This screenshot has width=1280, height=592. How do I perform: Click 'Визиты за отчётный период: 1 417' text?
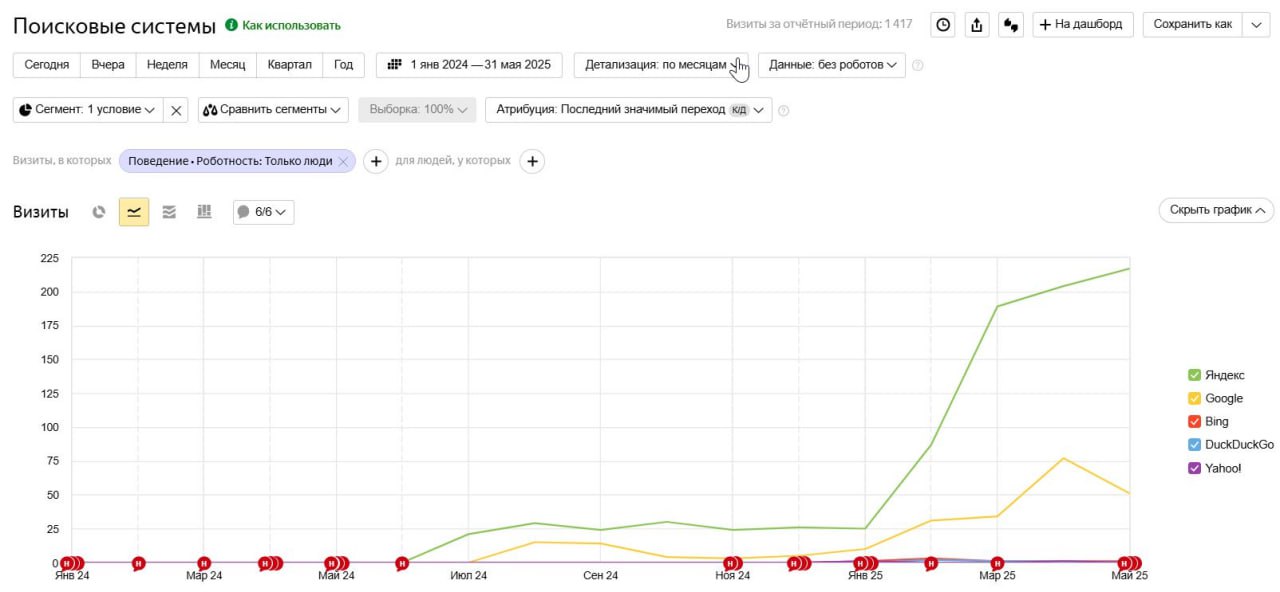(x=819, y=24)
